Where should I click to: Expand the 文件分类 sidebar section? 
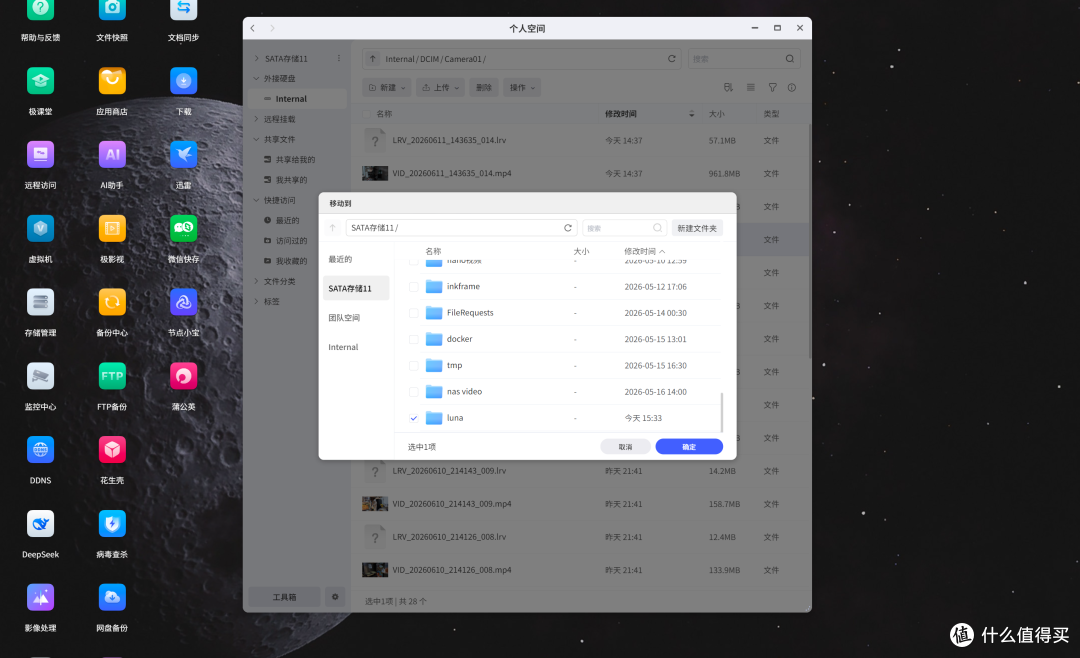pyautogui.click(x=256, y=281)
